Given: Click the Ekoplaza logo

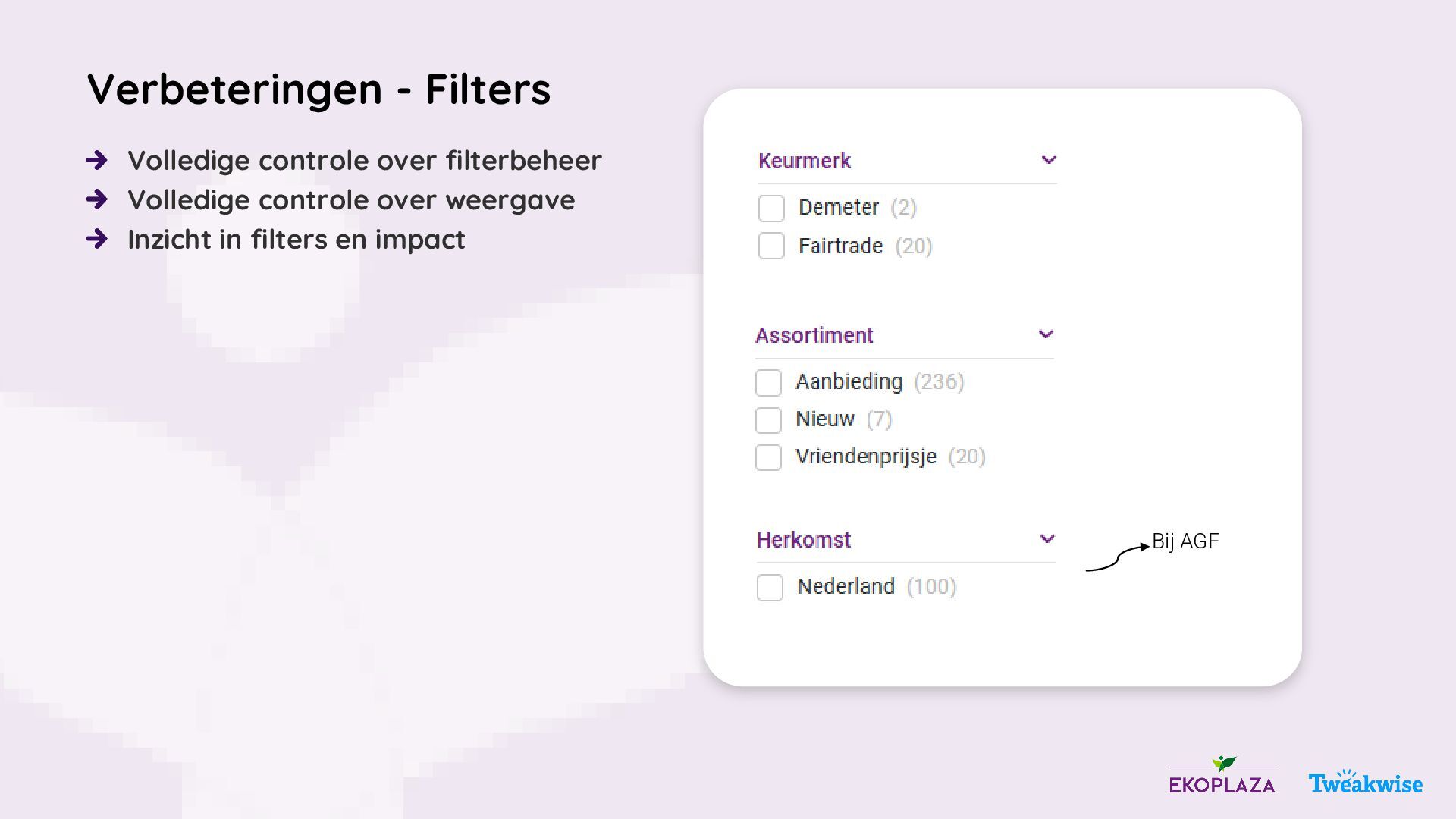Looking at the screenshot, I should coord(1222,775).
